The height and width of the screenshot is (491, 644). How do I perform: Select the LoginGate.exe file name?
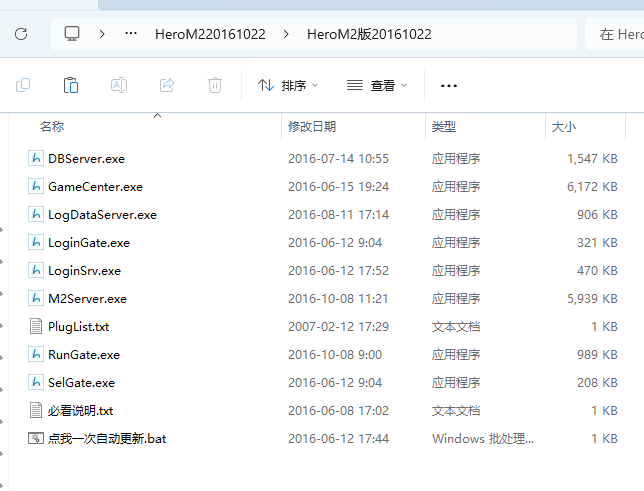point(89,243)
